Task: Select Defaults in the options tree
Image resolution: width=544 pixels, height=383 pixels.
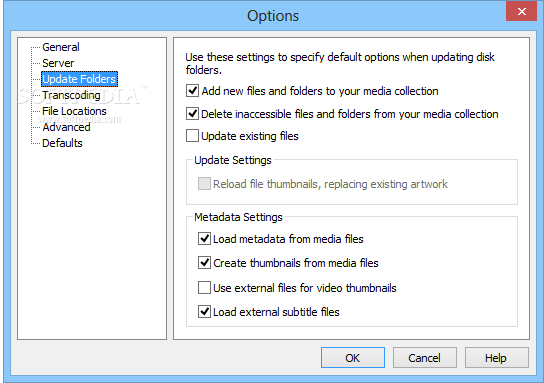Action: click(x=62, y=143)
